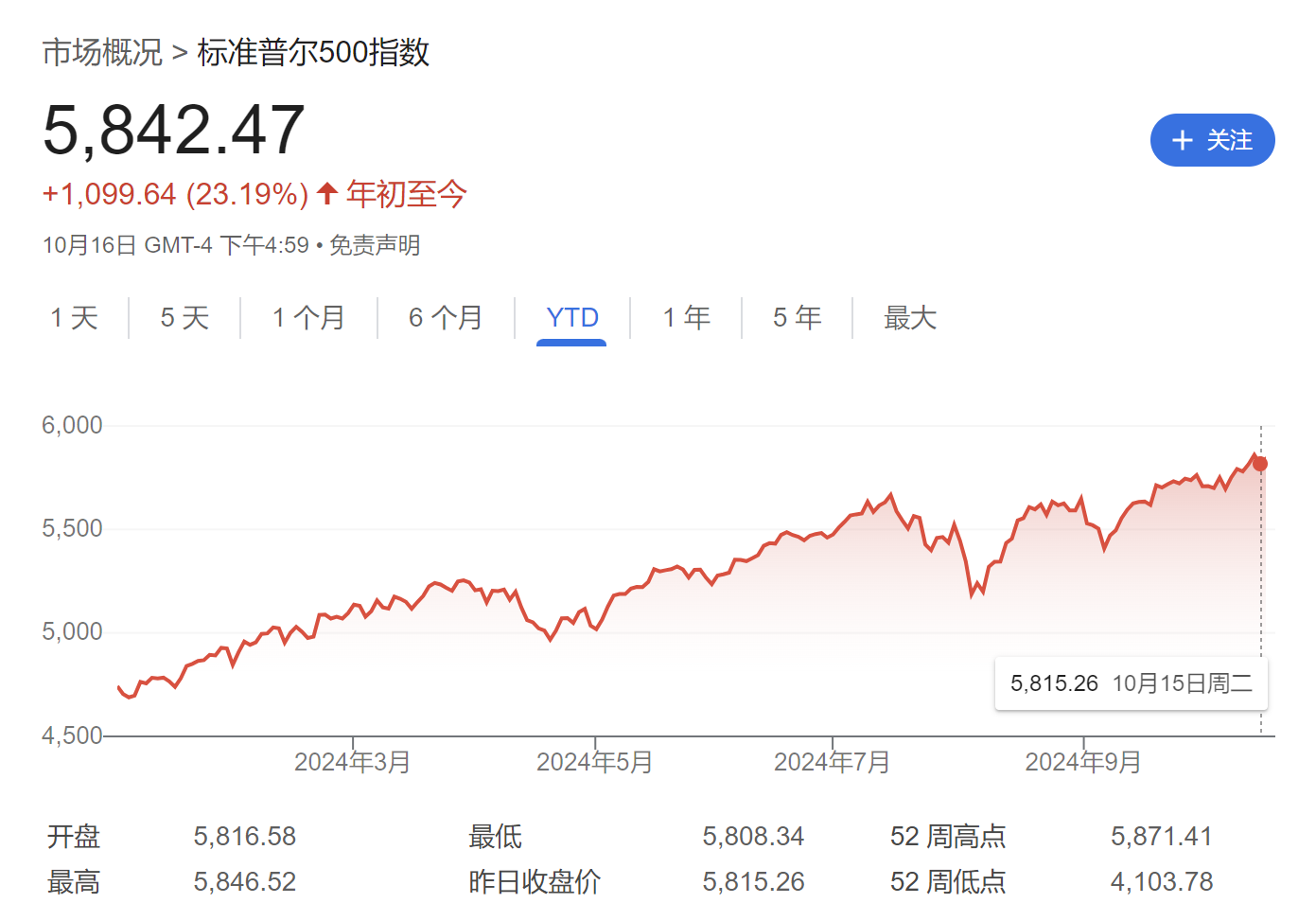1316x921 pixels.
Task: Click the 开盘 value 5,816.58
Action: pos(245,837)
